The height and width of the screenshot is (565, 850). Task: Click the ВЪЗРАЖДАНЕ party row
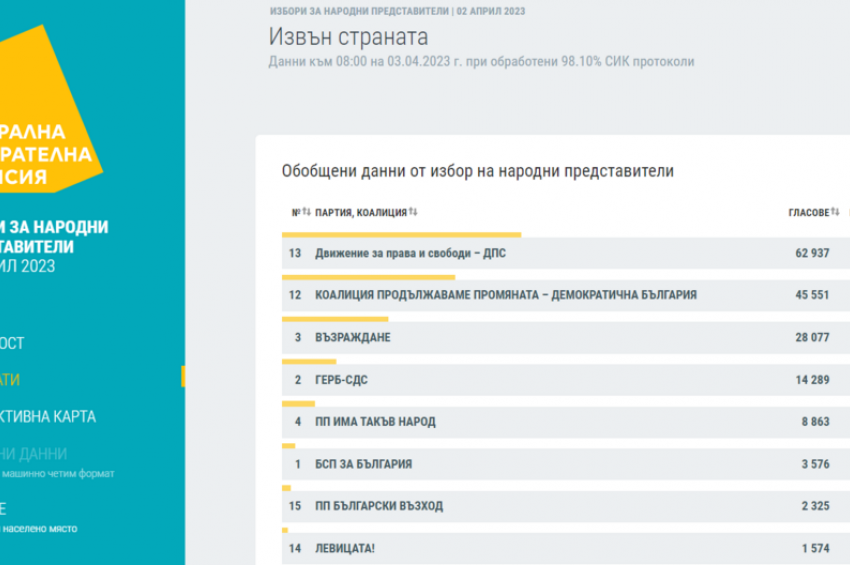352,337
